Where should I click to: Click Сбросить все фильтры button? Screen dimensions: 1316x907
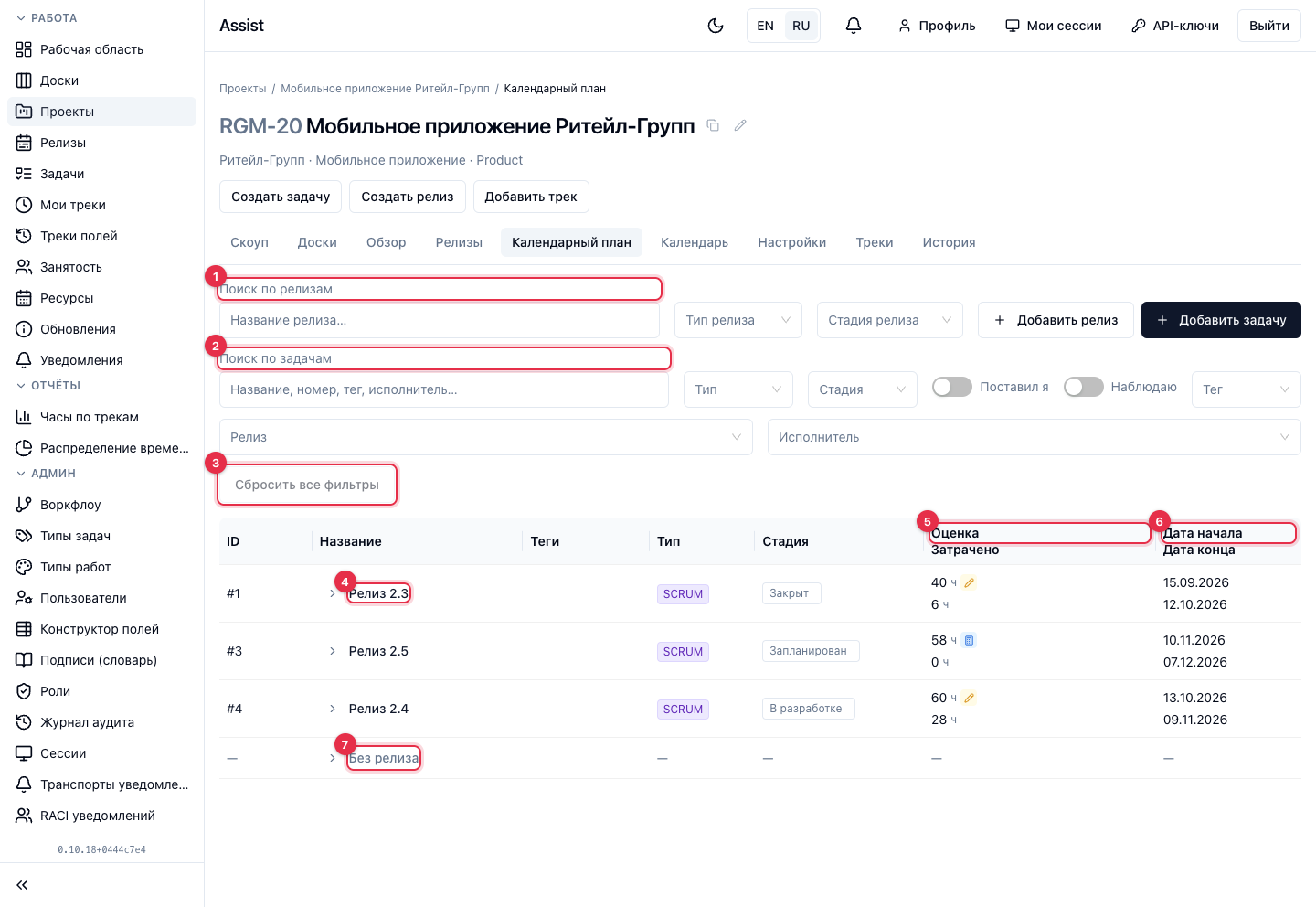tap(307, 485)
